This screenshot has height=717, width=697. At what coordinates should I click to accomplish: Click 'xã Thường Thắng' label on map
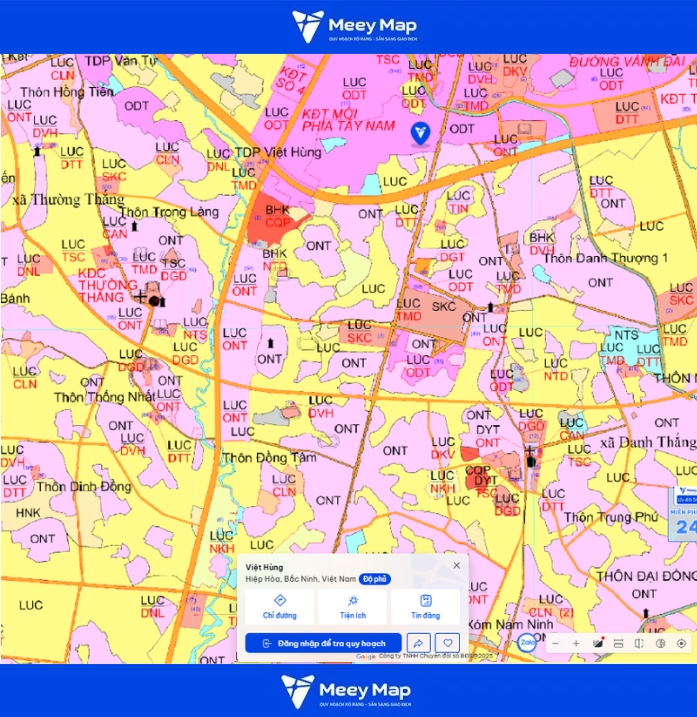click(x=69, y=200)
